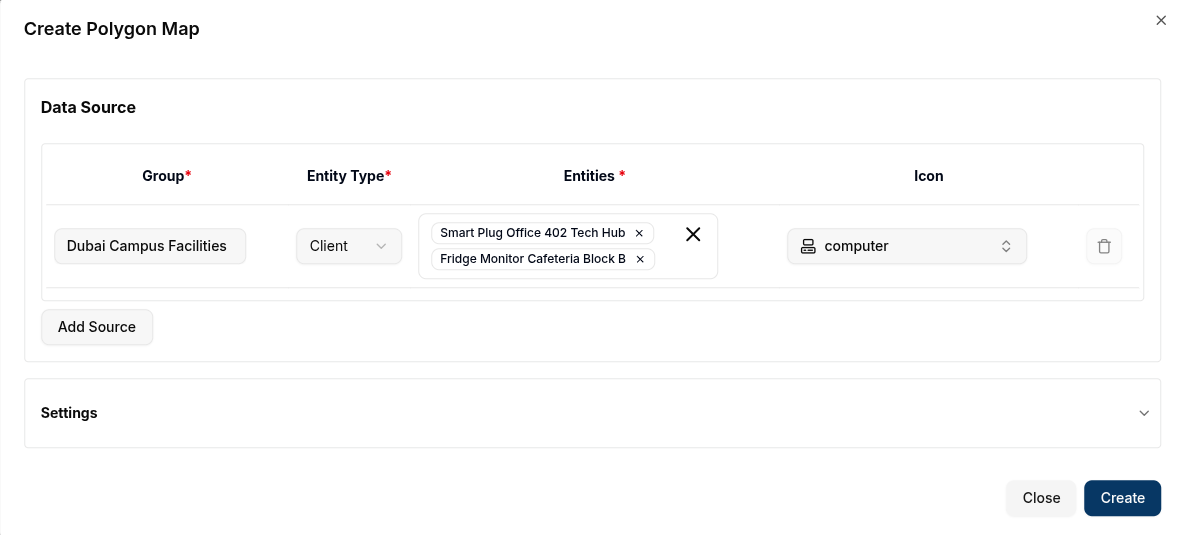Select the Smart Plug Office 402 Tech Hub label

[532, 233]
